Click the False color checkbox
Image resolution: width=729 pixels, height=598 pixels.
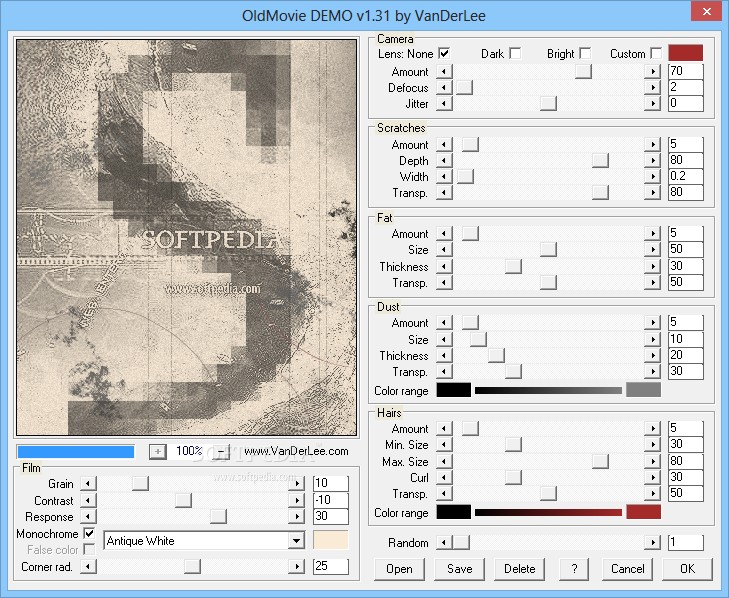point(89,550)
